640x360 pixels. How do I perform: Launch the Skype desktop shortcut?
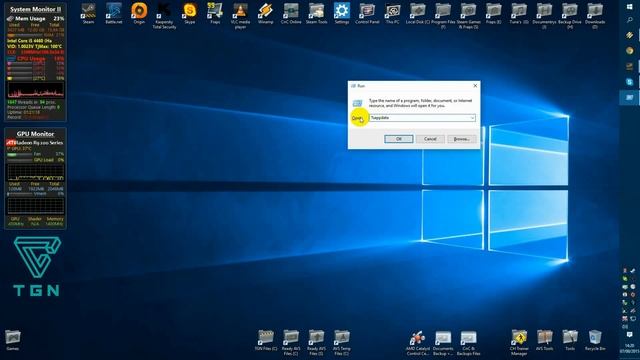190,13
